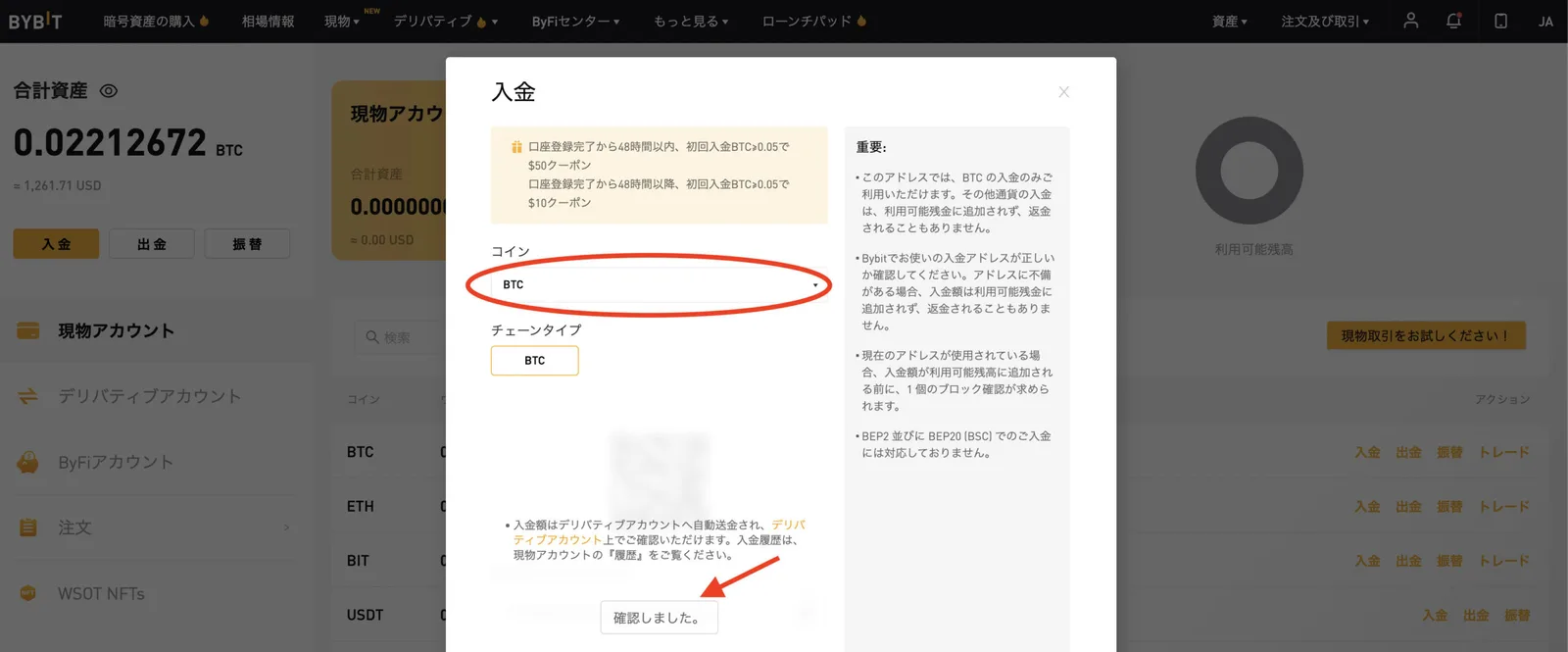This screenshot has width=1568, height=652.
Task: Click 振替 in BIT row
Action: click(1449, 561)
